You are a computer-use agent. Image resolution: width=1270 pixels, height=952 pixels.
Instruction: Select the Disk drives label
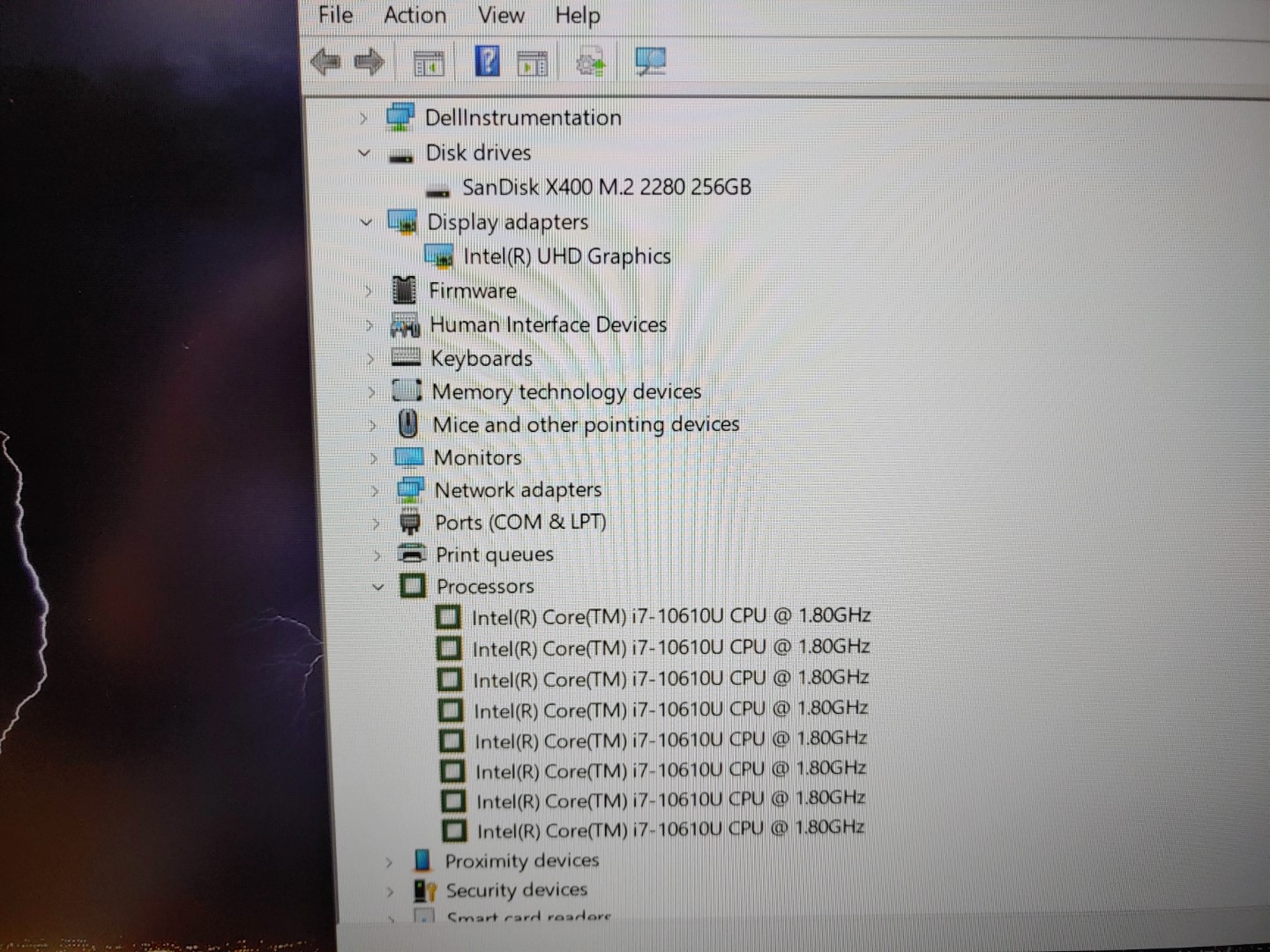click(478, 152)
